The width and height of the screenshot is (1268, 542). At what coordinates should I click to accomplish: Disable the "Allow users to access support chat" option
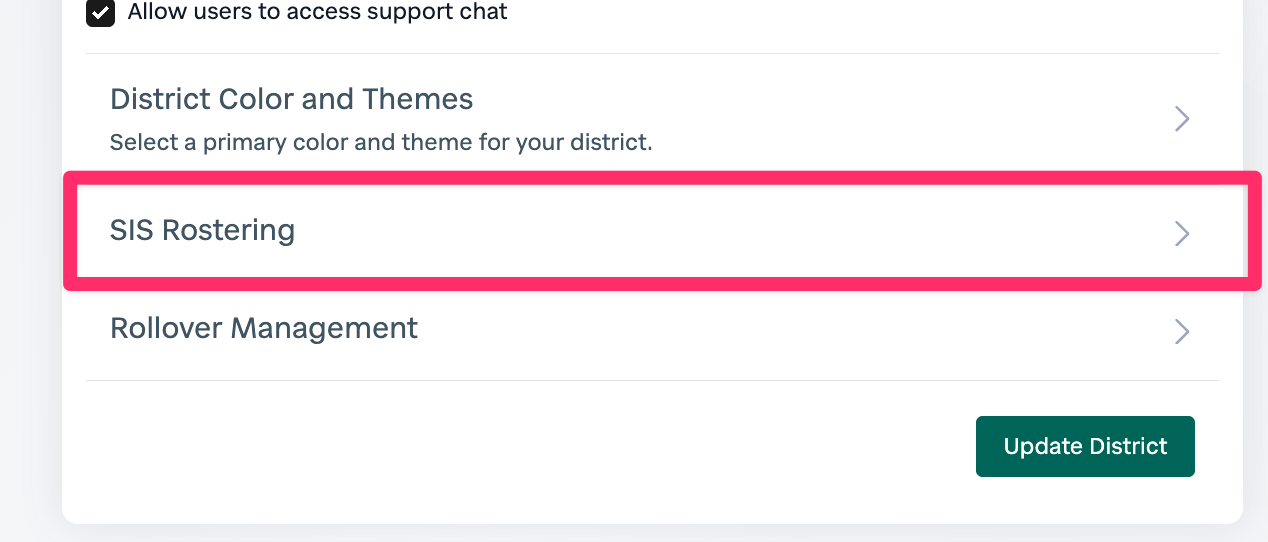100,13
